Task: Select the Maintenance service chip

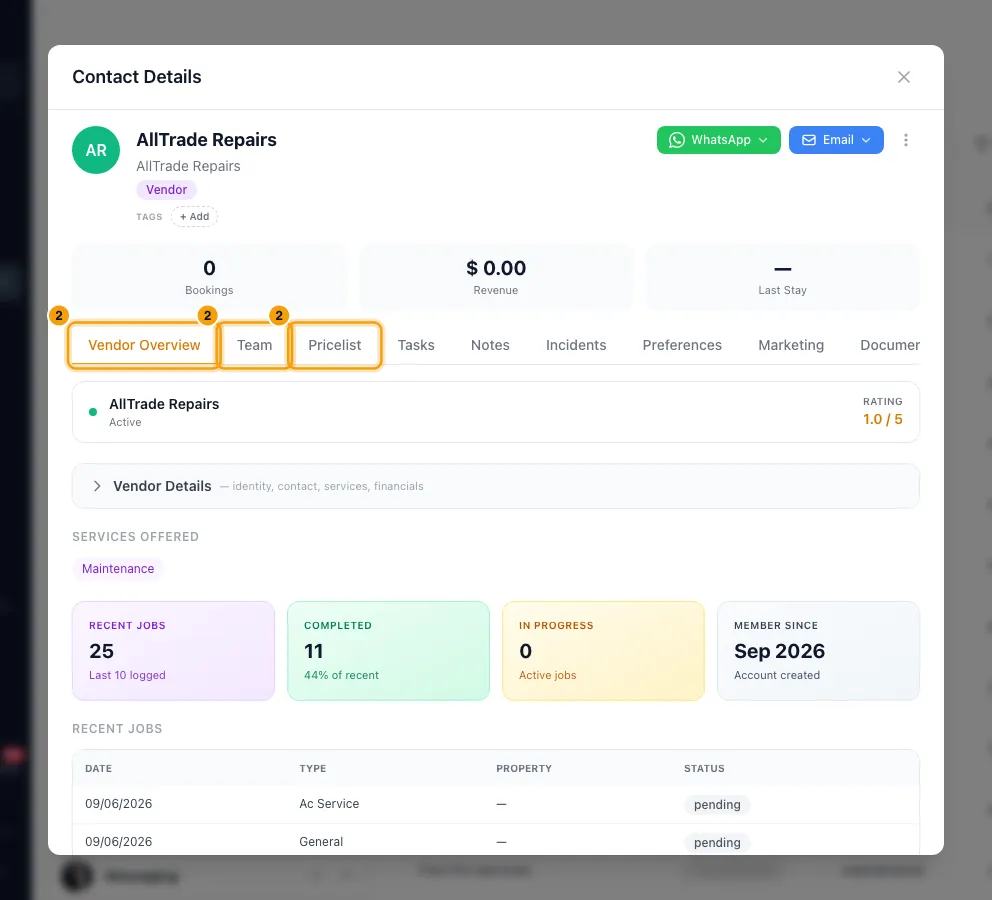Action: coord(118,569)
